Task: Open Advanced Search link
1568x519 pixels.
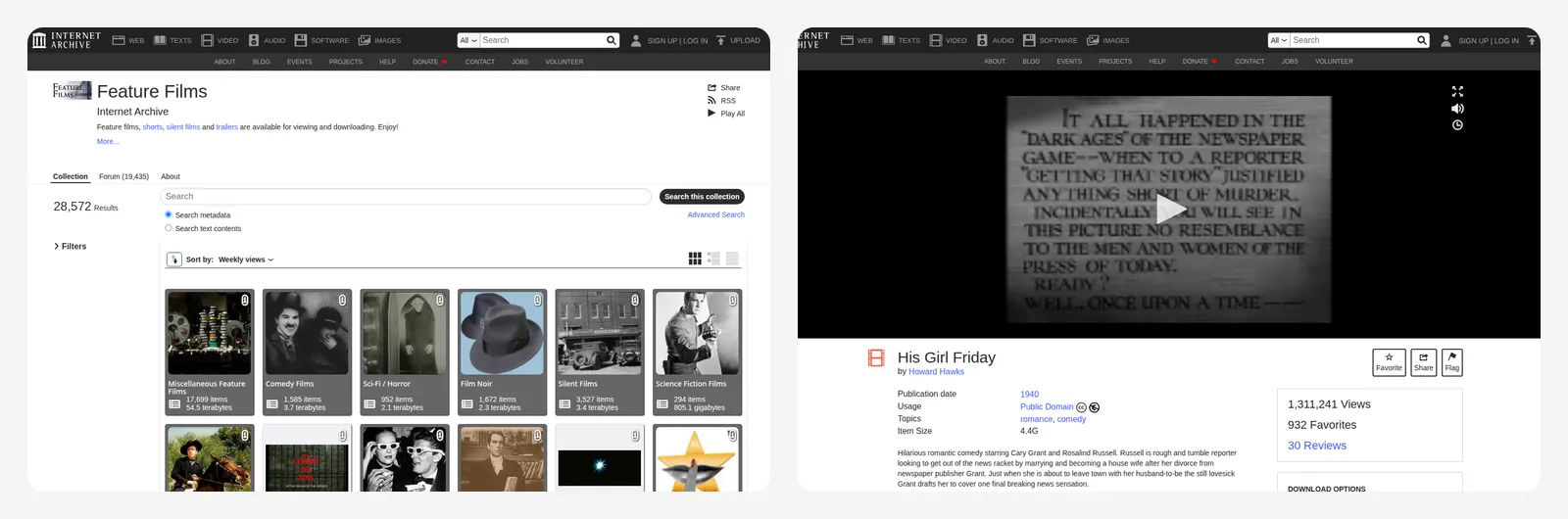Action: point(715,214)
